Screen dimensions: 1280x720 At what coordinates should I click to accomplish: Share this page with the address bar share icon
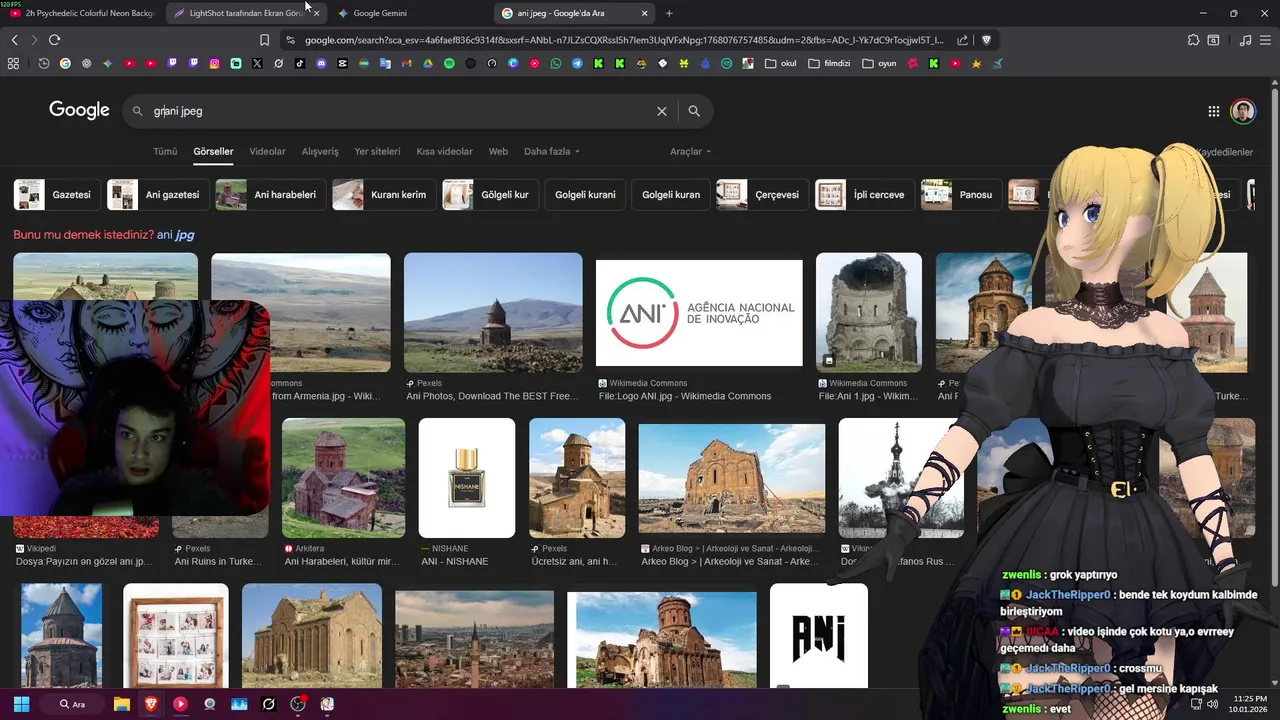[962, 40]
